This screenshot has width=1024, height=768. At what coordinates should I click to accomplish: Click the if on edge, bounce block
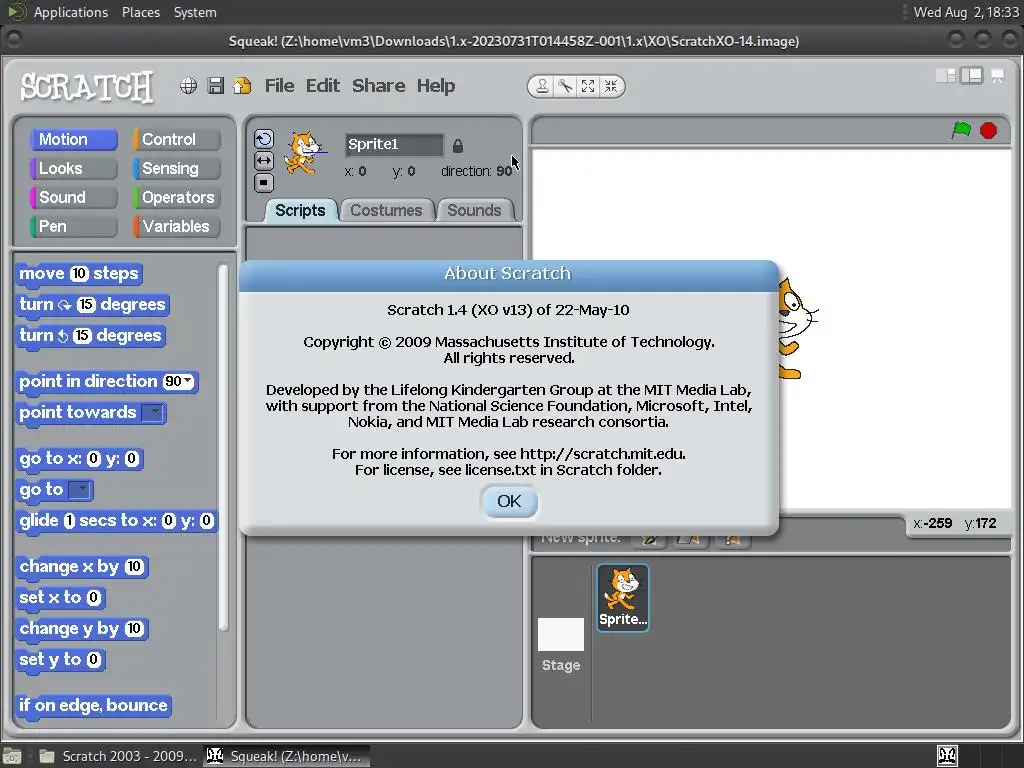click(93, 706)
